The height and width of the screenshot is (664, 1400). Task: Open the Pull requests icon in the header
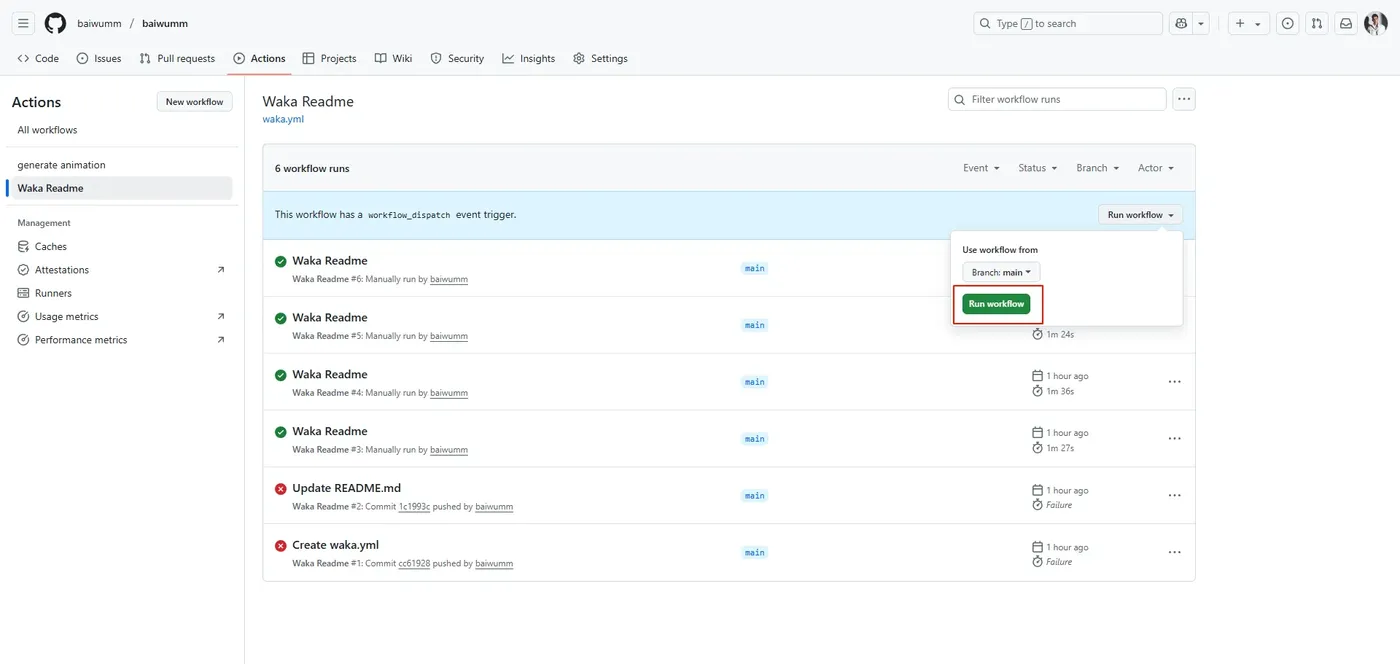coord(1317,23)
